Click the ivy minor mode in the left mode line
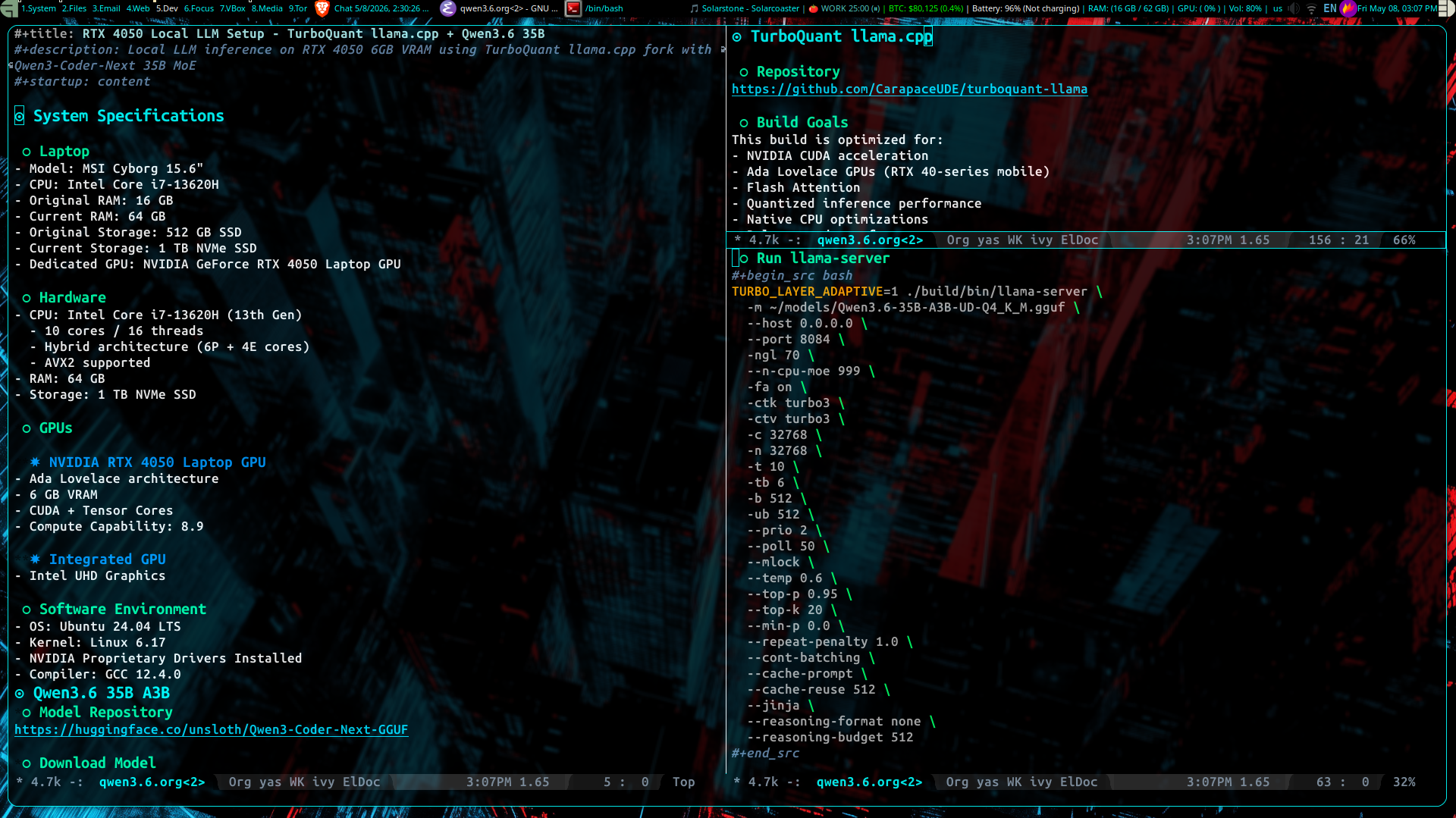 coord(323,782)
